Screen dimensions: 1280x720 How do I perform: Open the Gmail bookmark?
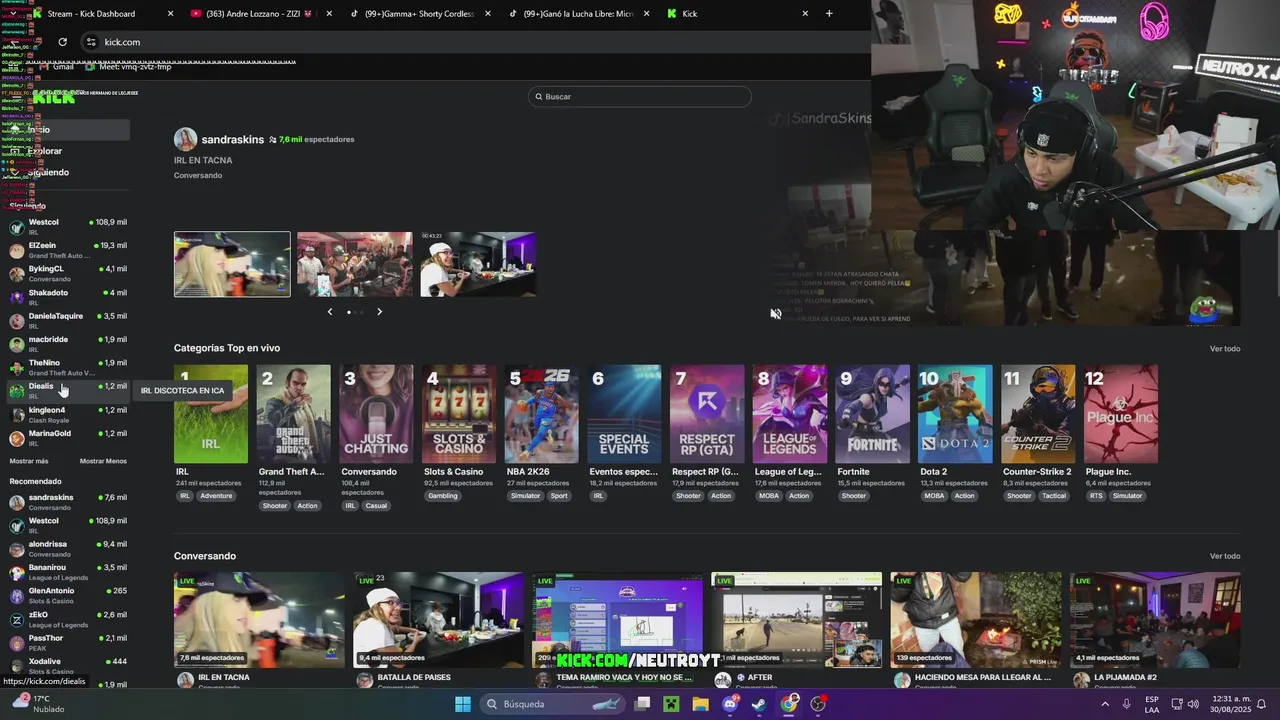[56, 67]
